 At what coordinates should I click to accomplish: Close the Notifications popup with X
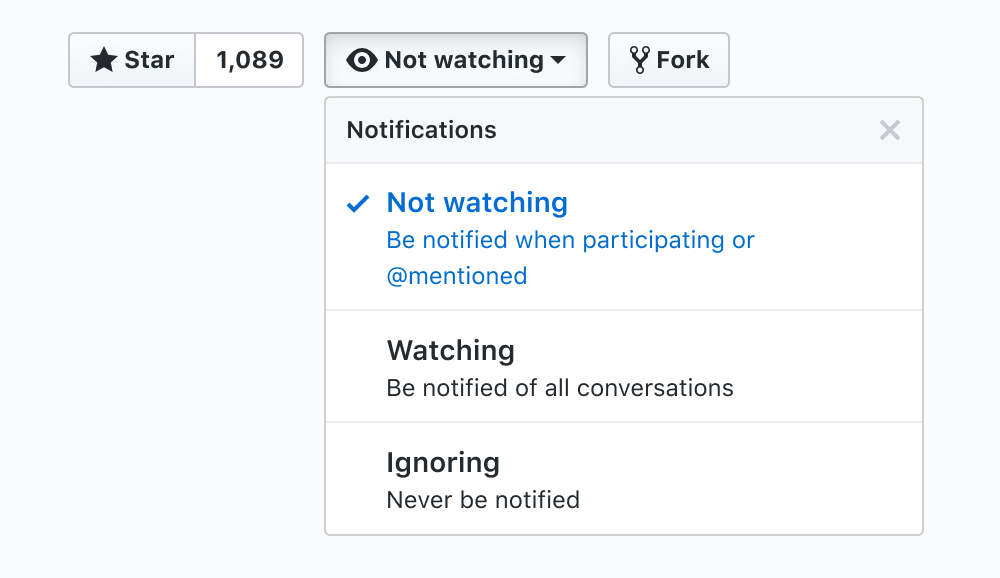coord(889,130)
